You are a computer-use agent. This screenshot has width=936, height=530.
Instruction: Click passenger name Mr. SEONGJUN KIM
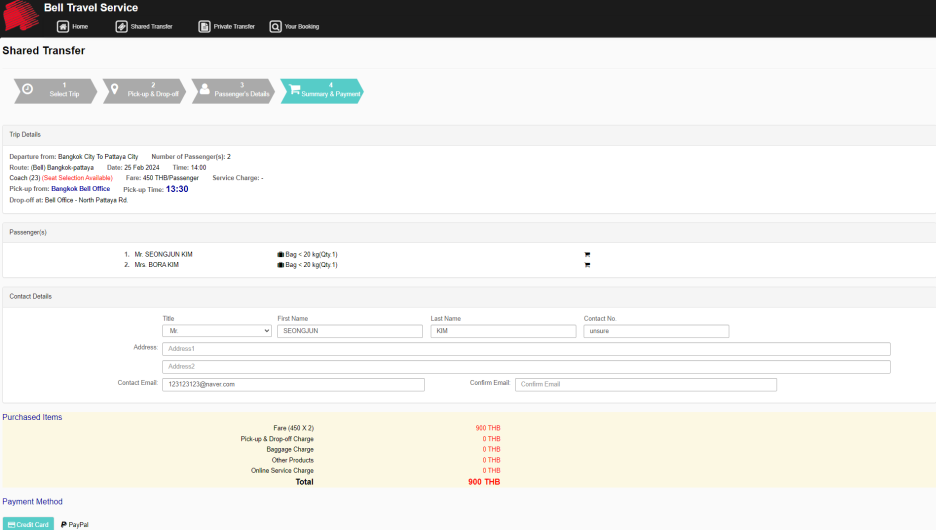pos(164,254)
